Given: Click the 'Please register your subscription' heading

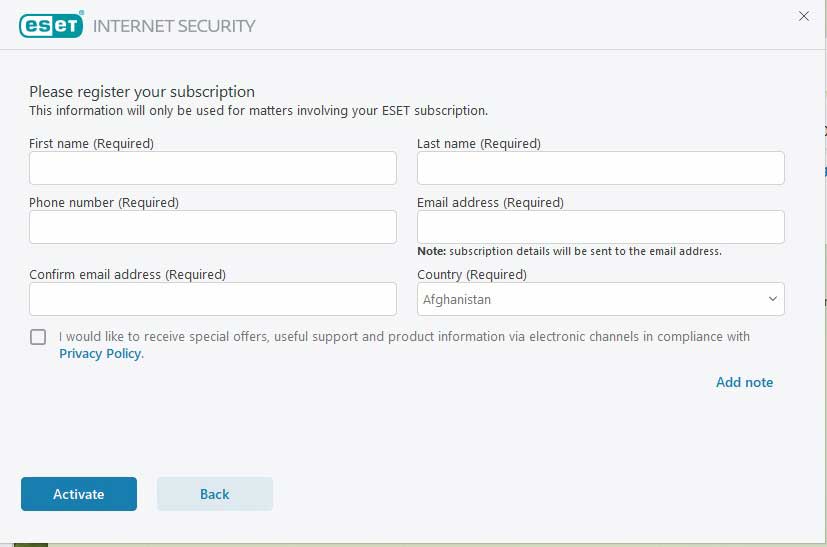Looking at the screenshot, I should [142, 92].
